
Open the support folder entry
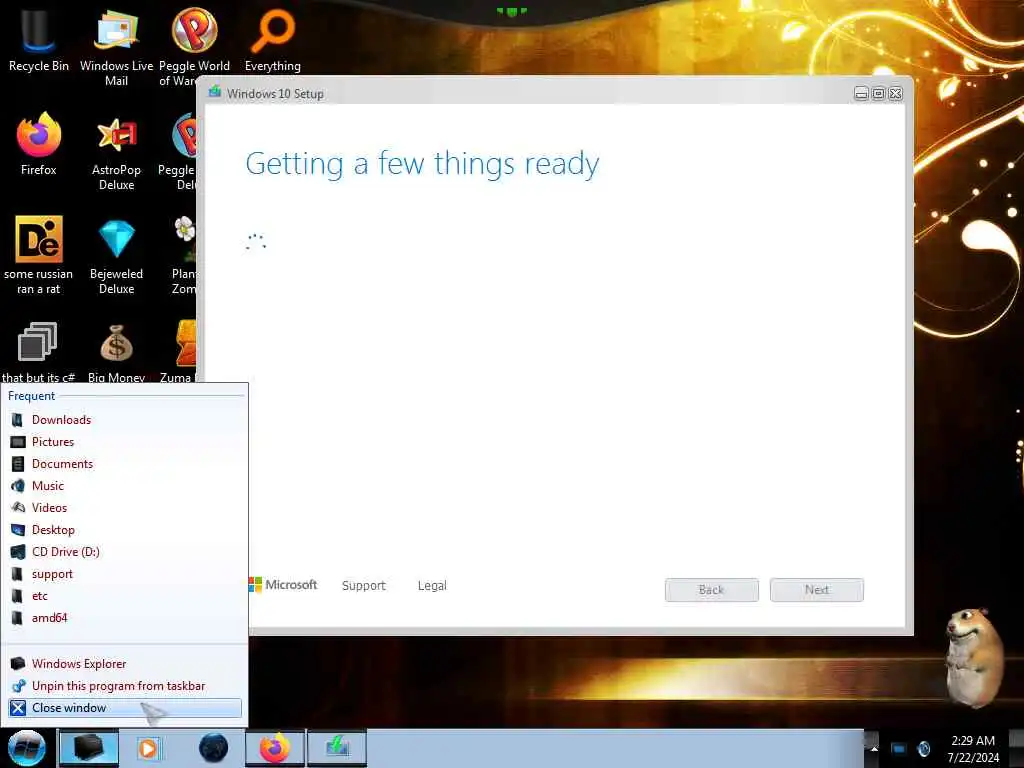coord(124,574)
